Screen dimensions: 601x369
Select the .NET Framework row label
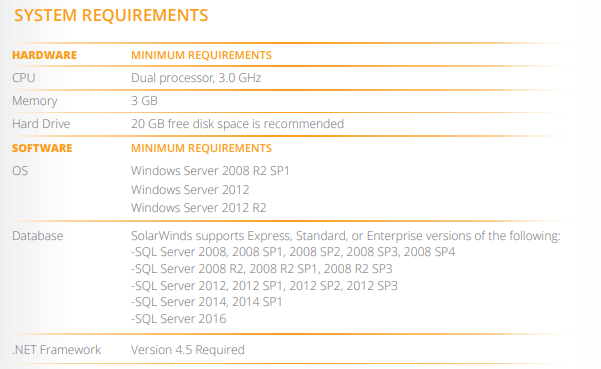tap(57, 350)
